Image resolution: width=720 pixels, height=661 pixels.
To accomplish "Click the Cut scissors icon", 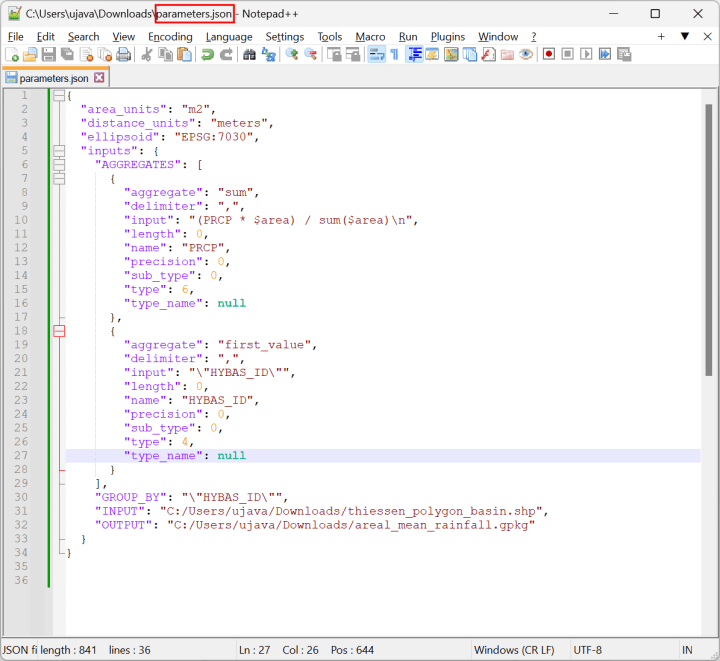I will point(147,54).
